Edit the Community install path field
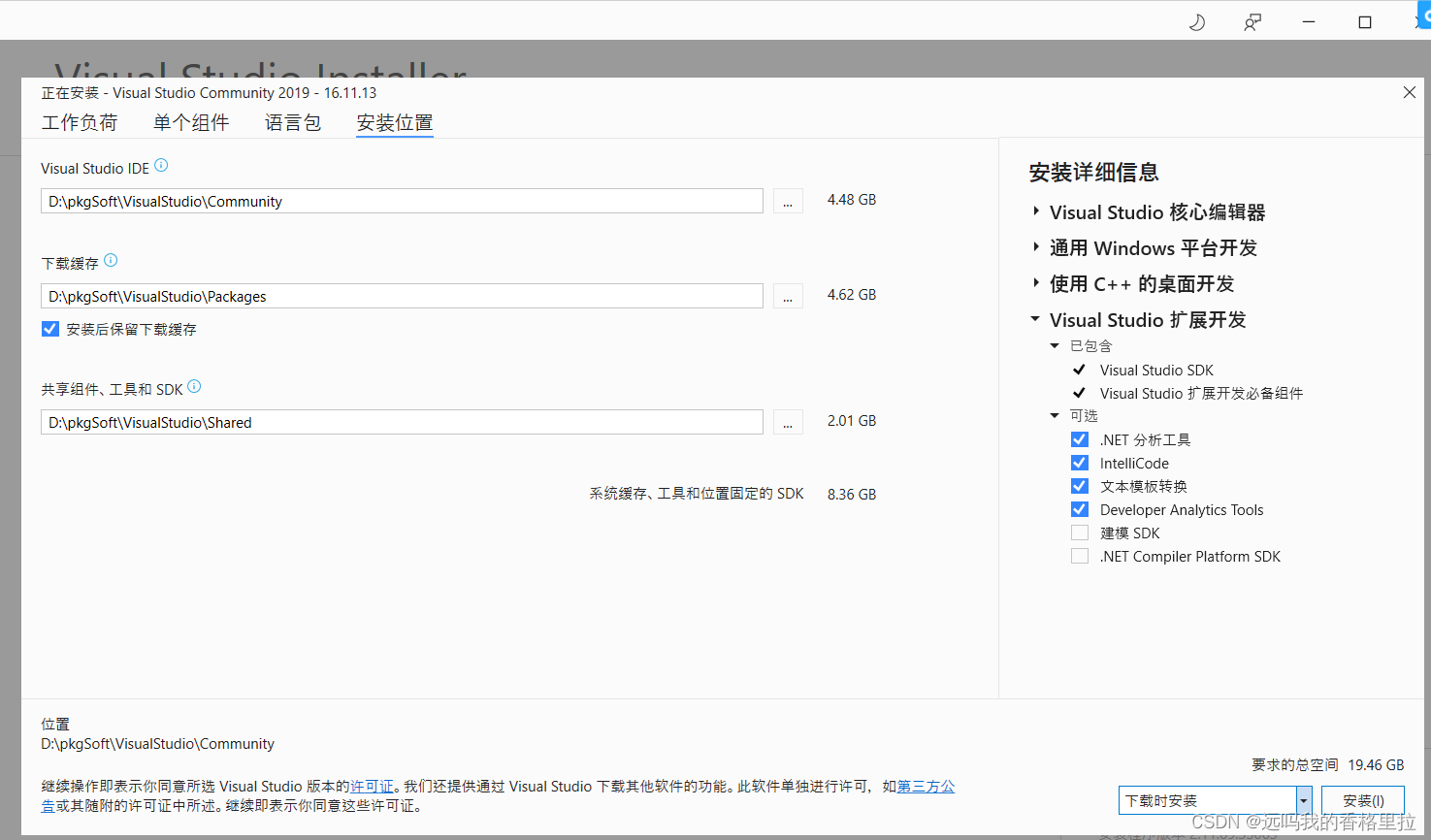 click(x=402, y=202)
